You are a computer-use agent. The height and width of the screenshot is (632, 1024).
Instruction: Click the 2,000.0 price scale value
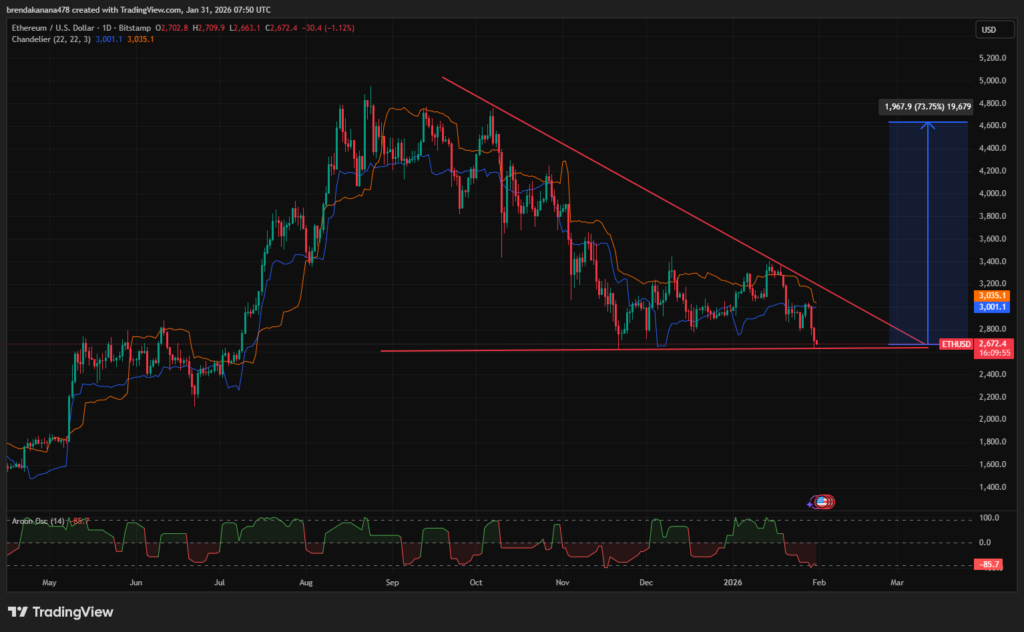click(993, 419)
